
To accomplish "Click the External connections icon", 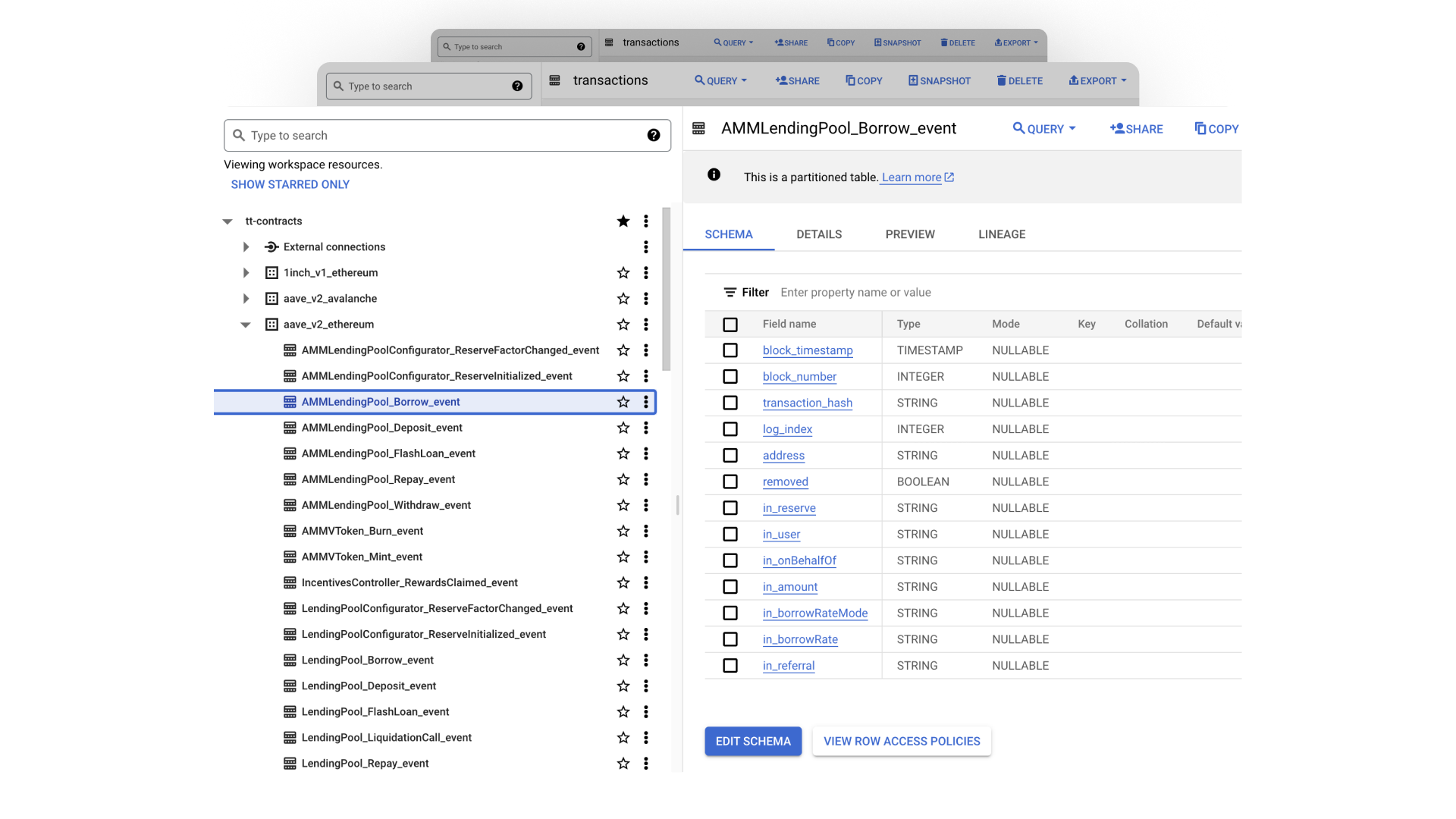I will (x=271, y=247).
